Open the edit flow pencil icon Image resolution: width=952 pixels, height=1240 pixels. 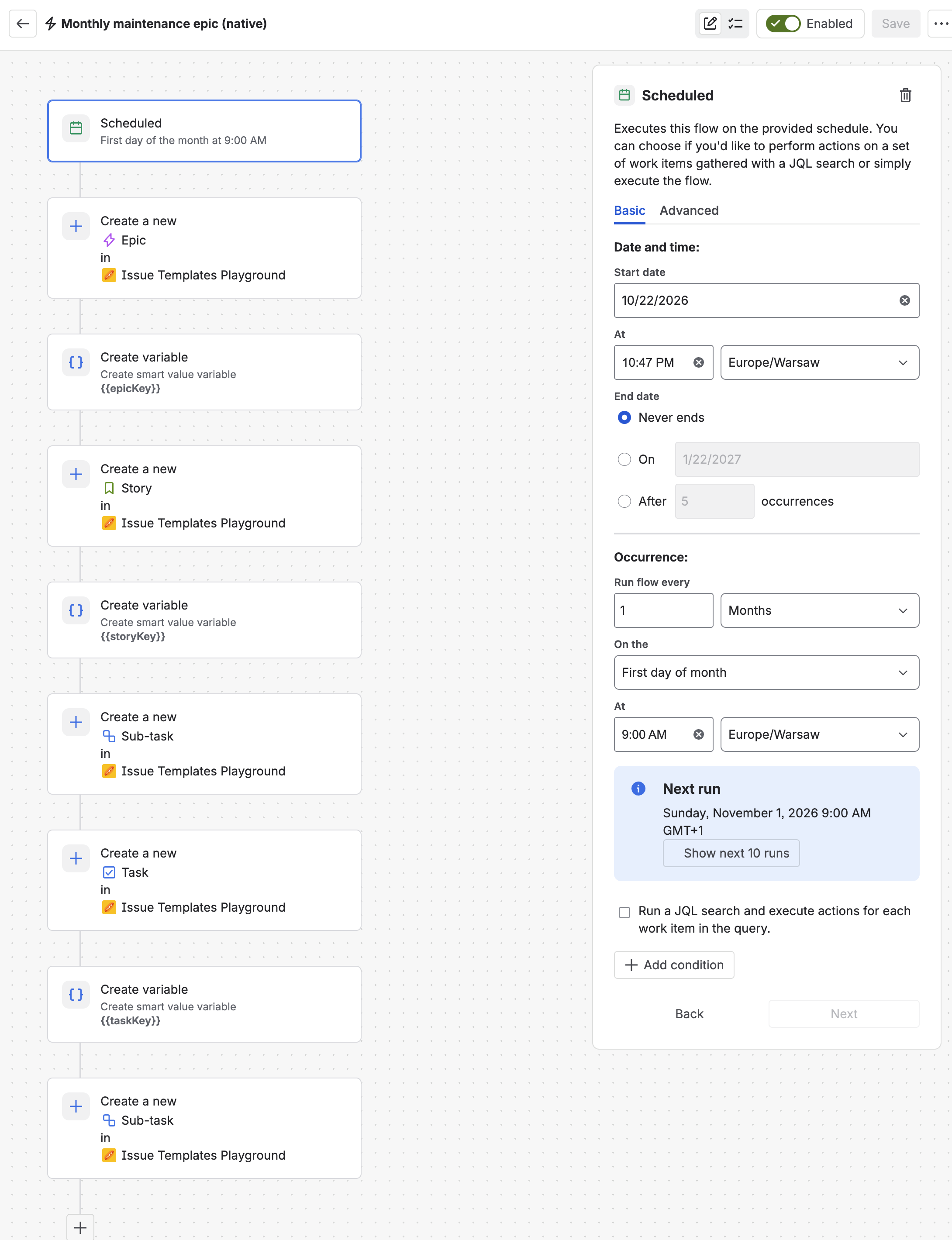point(710,23)
